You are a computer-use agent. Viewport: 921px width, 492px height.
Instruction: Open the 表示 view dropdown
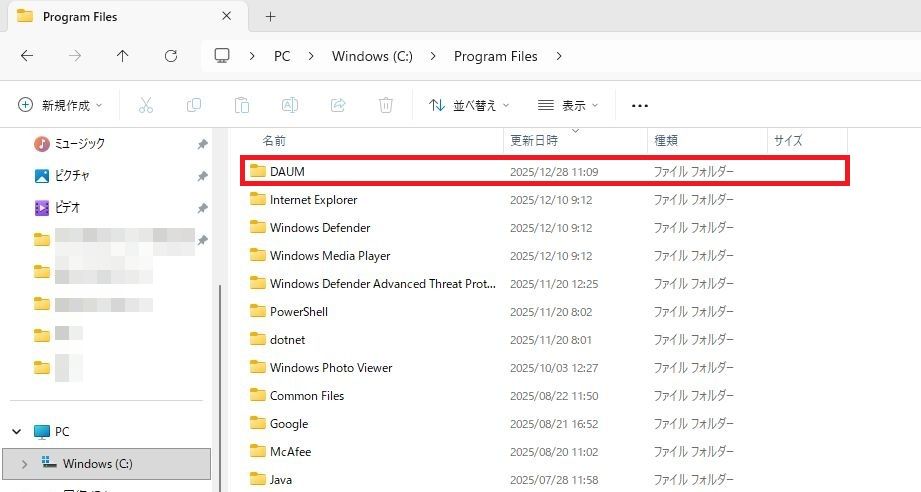tap(567, 105)
